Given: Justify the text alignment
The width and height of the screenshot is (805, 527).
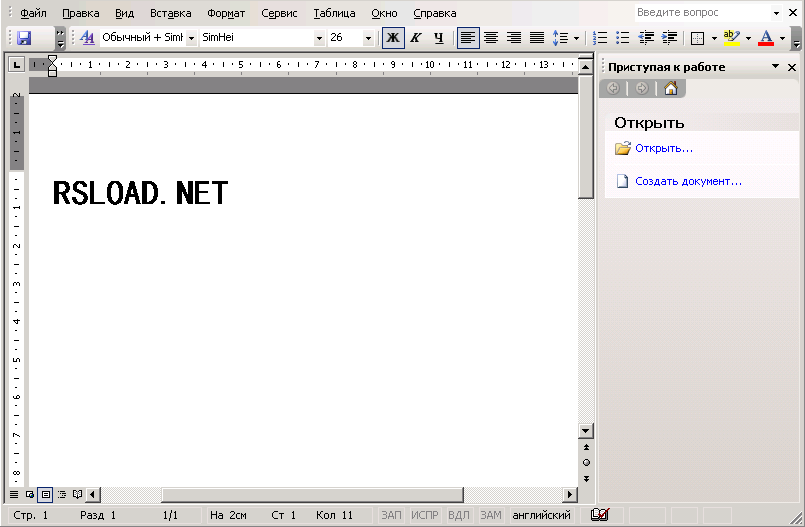Looking at the screenshot, I should point(537,38).
